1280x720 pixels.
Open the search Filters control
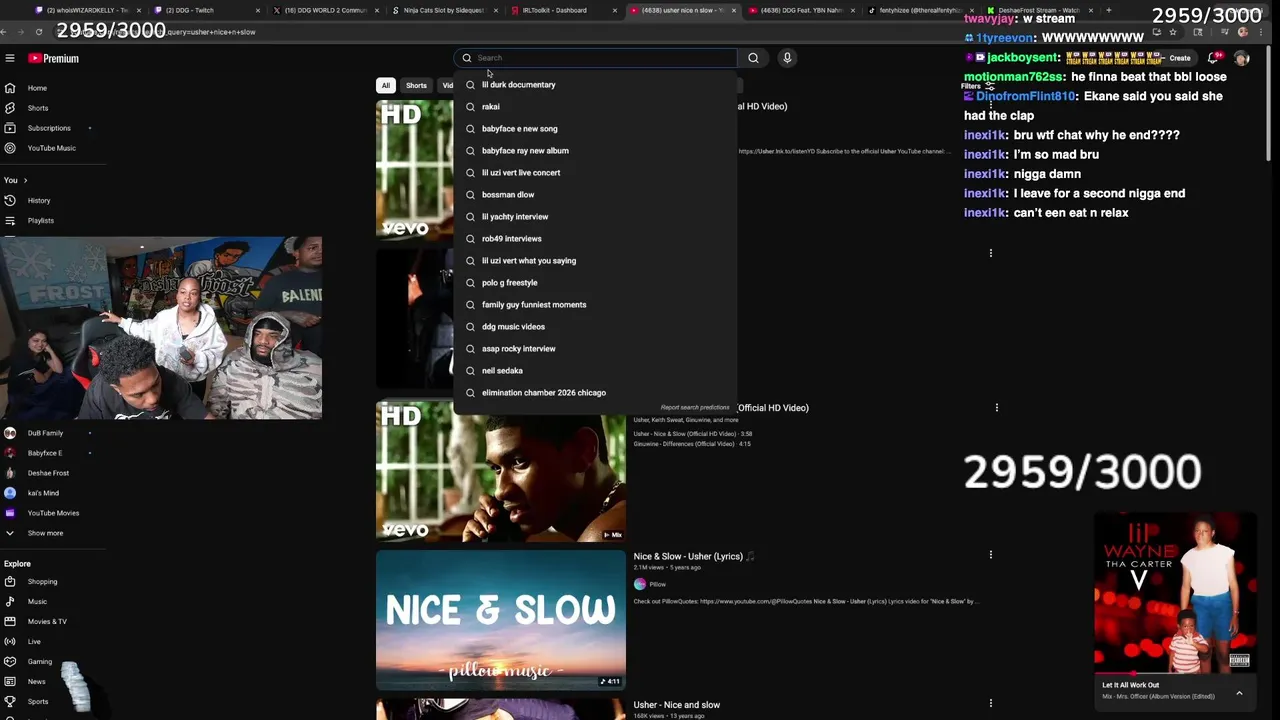(977, 86)
